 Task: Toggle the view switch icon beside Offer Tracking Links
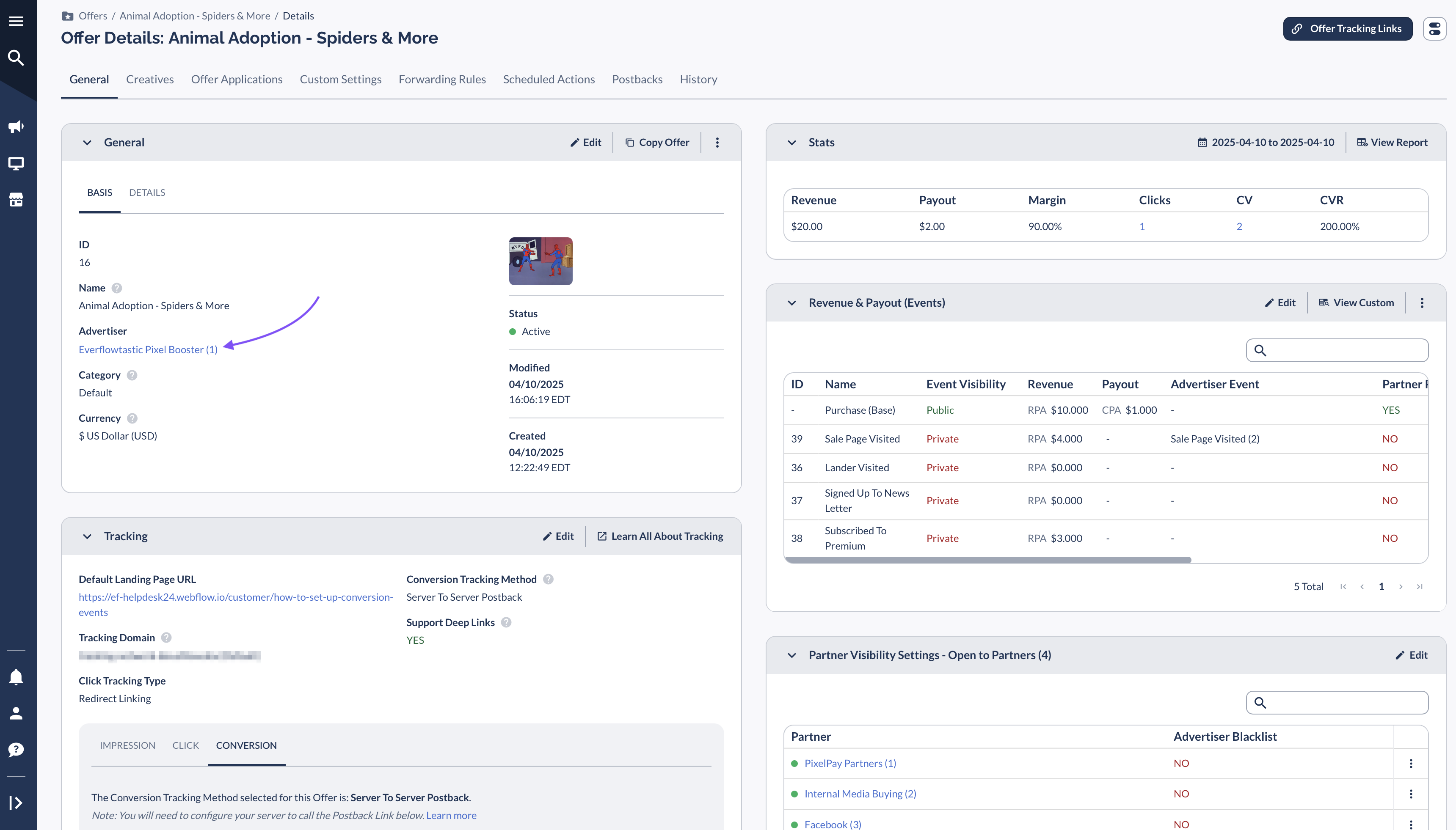coord(1434,28)
